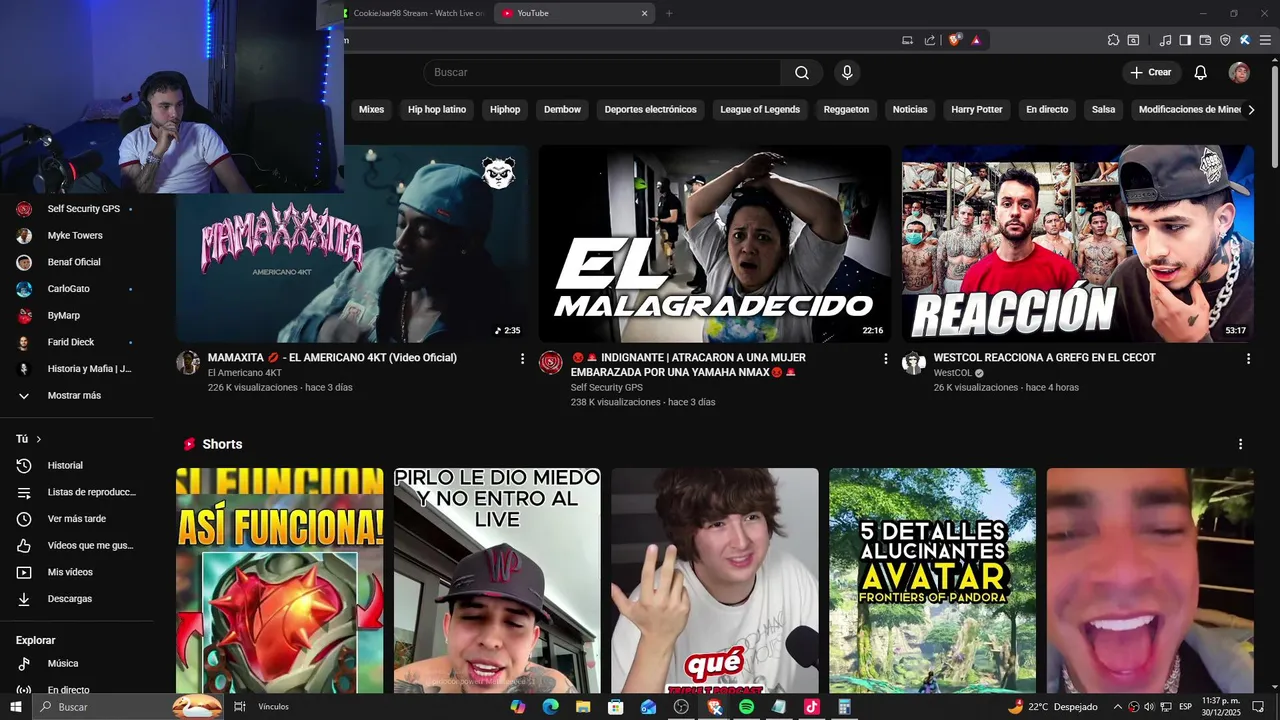This screenshot has height=720, width=1280.
Task: Open voice search microphone
Action: point(847,72)
